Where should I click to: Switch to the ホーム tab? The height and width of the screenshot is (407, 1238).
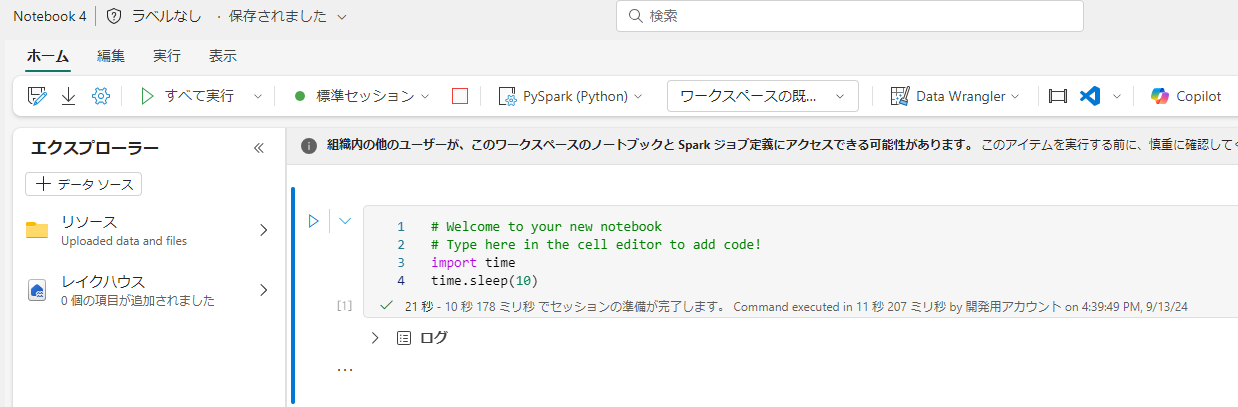click(x=48, y=56)
